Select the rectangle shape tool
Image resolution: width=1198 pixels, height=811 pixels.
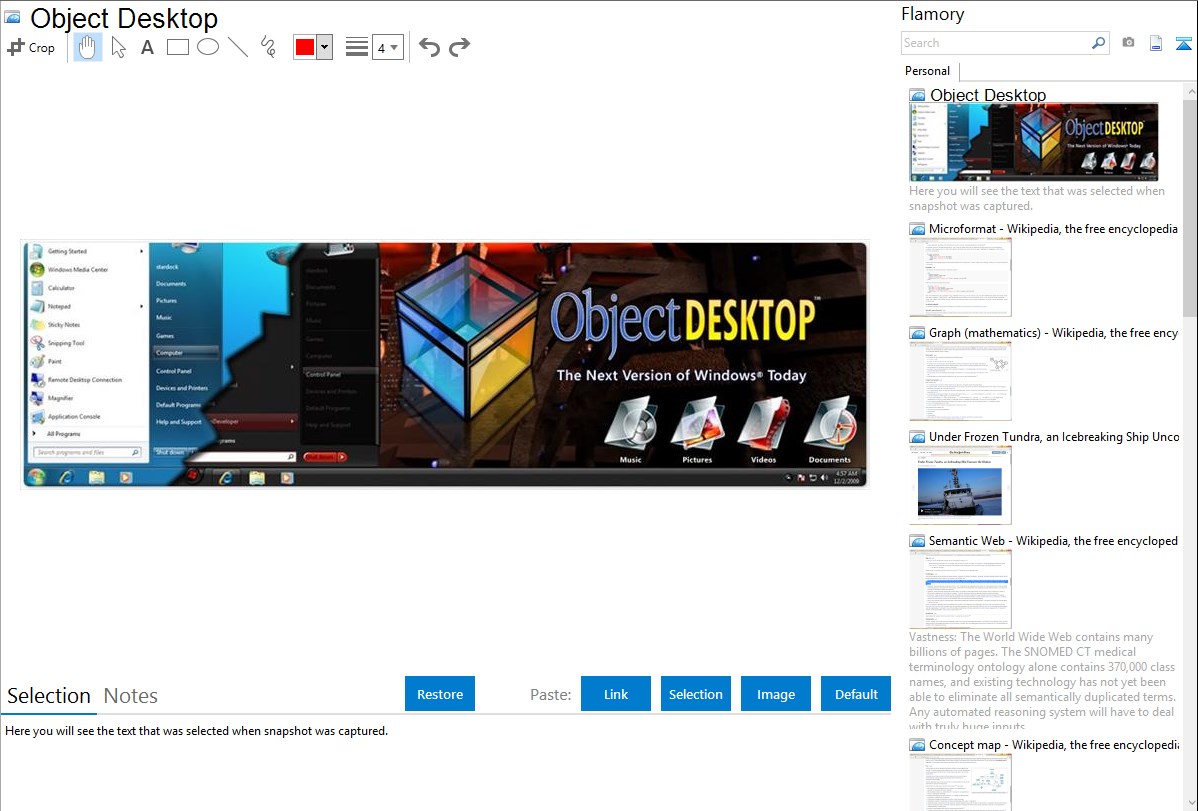(178, 47)
